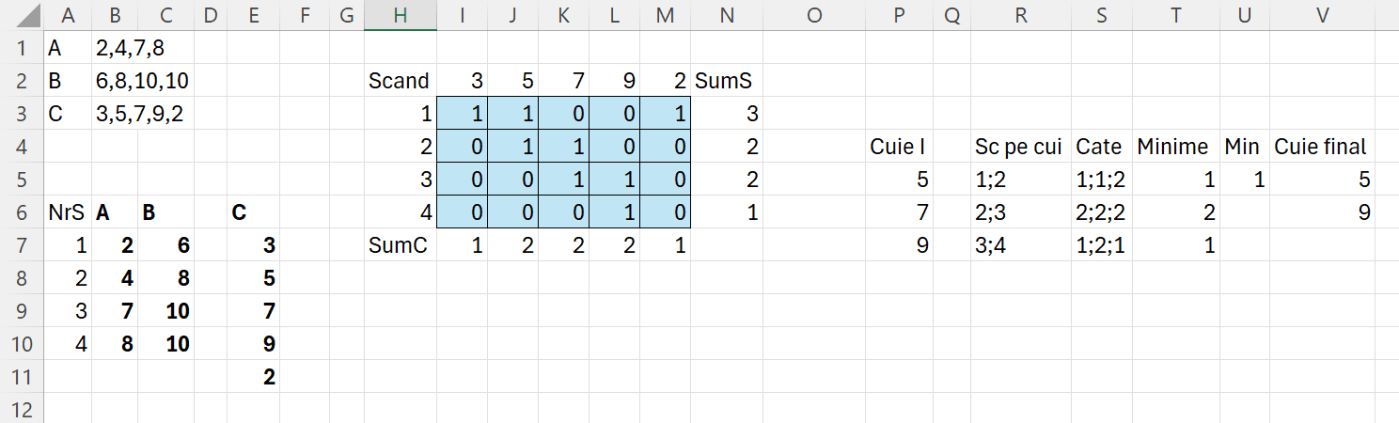Click the 'Minime' header cell
This screenshot has height=423, width=1399.
[x=1173, y=148]
